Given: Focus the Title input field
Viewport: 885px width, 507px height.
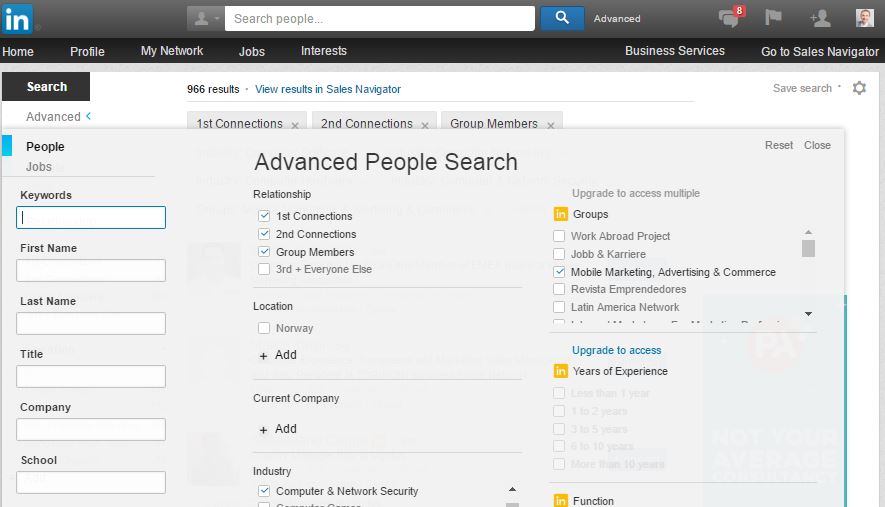Looking at the screenshot, I should (x=91, y=377).
